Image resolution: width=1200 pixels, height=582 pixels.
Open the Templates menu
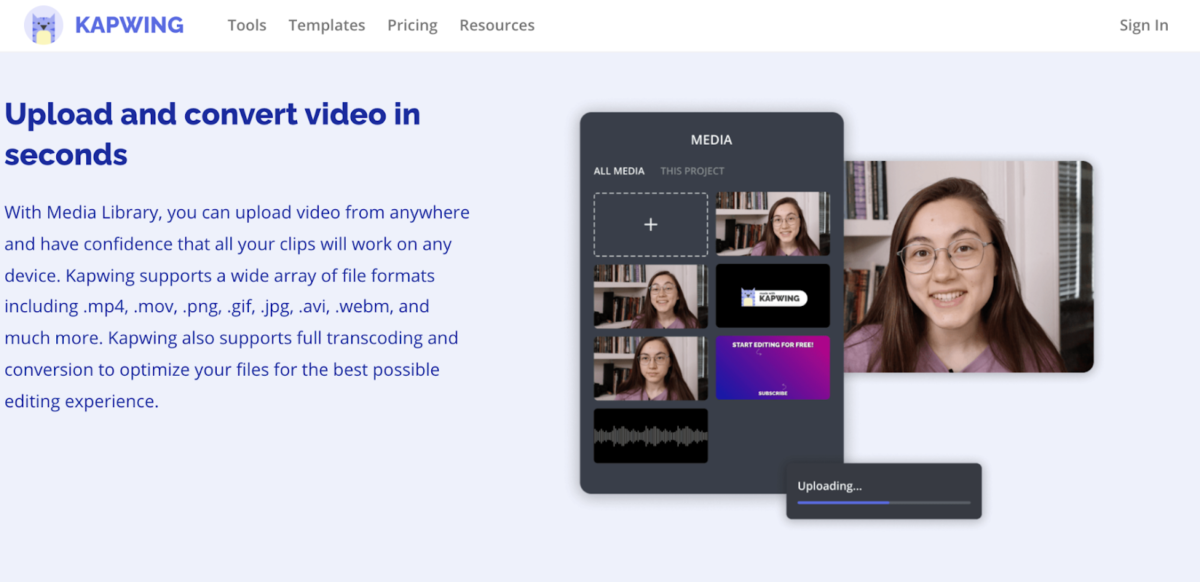327,25
